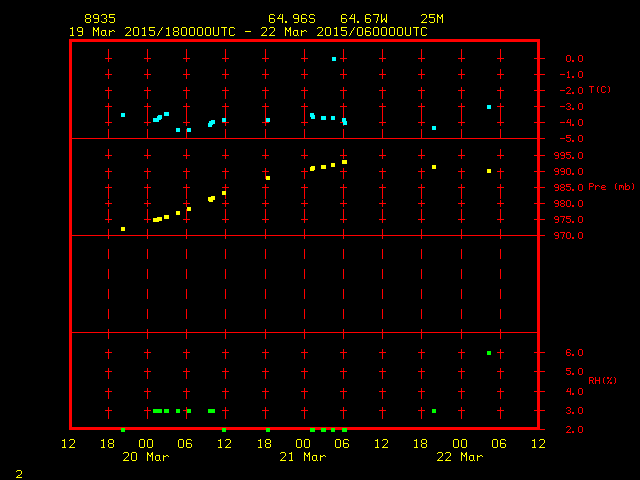
Task: Click the 3.0 humidity tick label
Action: coord(574,411)
